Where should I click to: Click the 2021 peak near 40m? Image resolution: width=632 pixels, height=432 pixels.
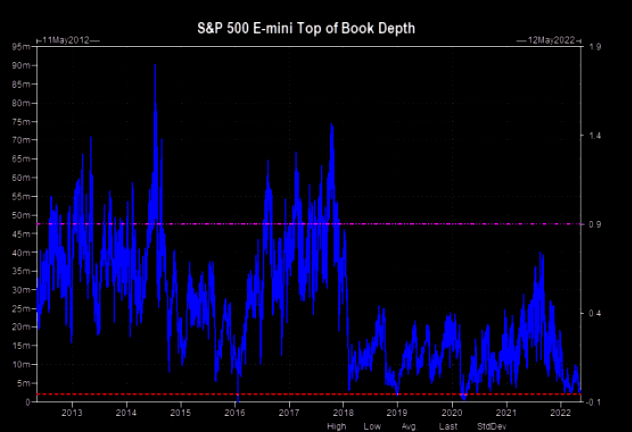pyautogui.click(x=541, y=255)
